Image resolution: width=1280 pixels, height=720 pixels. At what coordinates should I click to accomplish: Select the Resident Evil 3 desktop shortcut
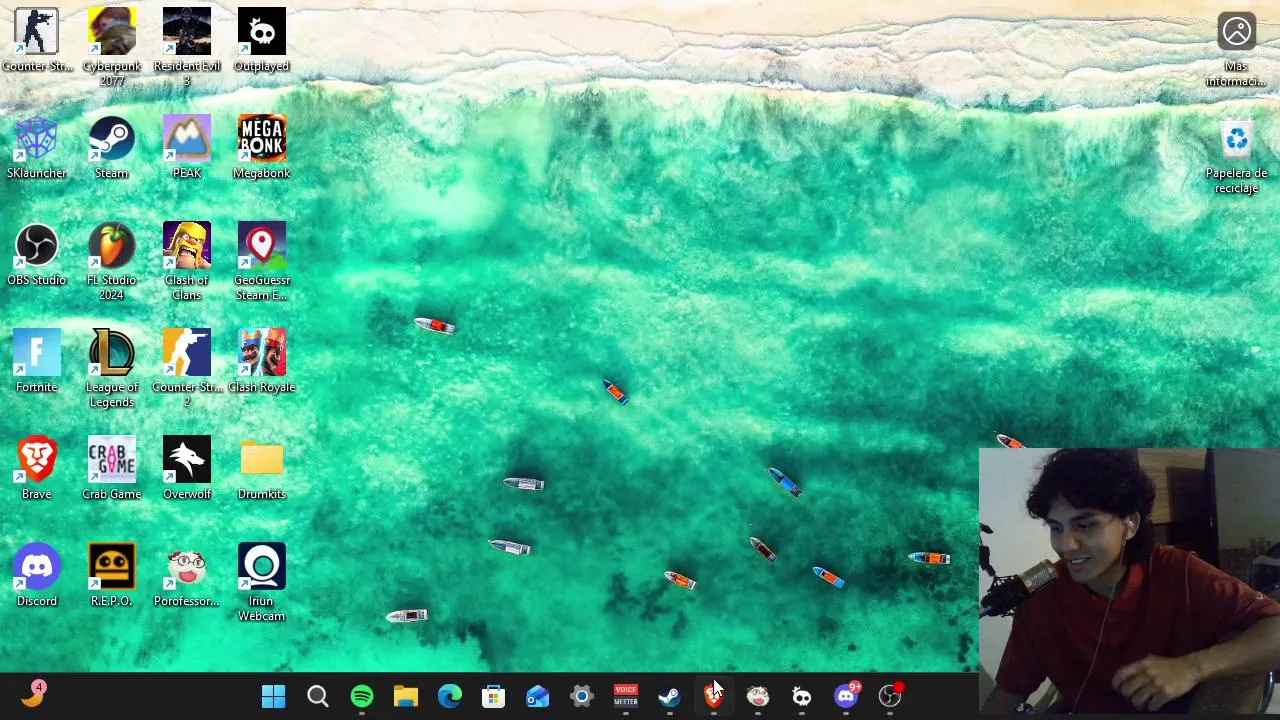coord(187,47)
